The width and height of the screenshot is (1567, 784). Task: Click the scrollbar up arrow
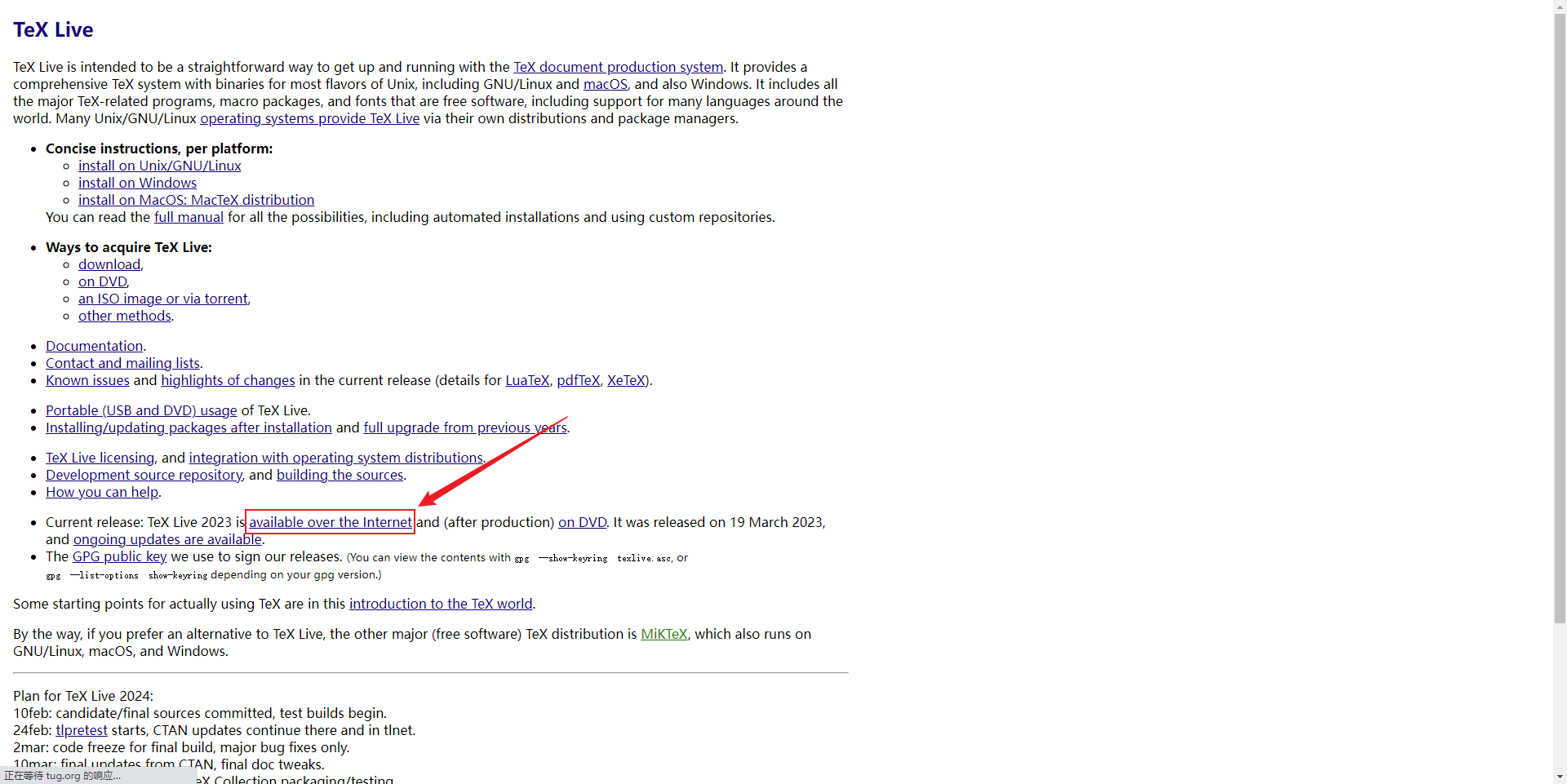tap(1560, 7)
